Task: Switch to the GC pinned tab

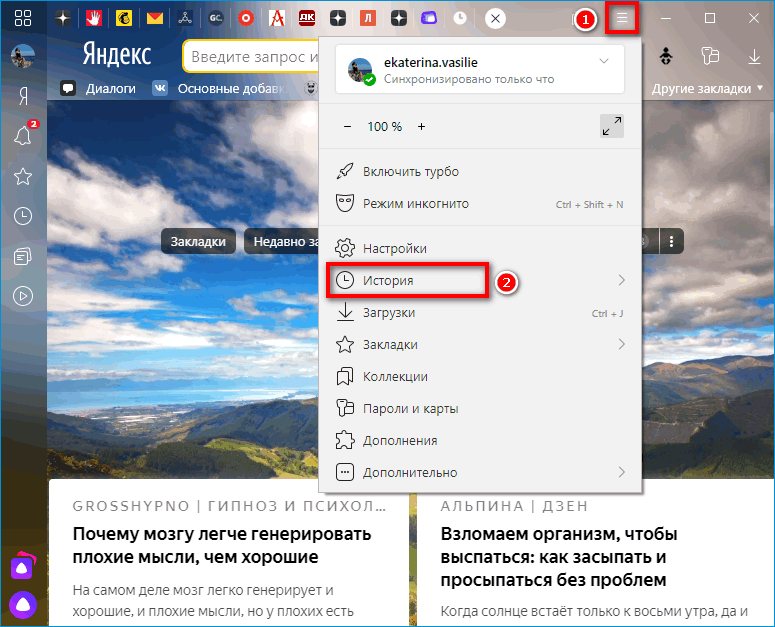Action: coord(215,18)
